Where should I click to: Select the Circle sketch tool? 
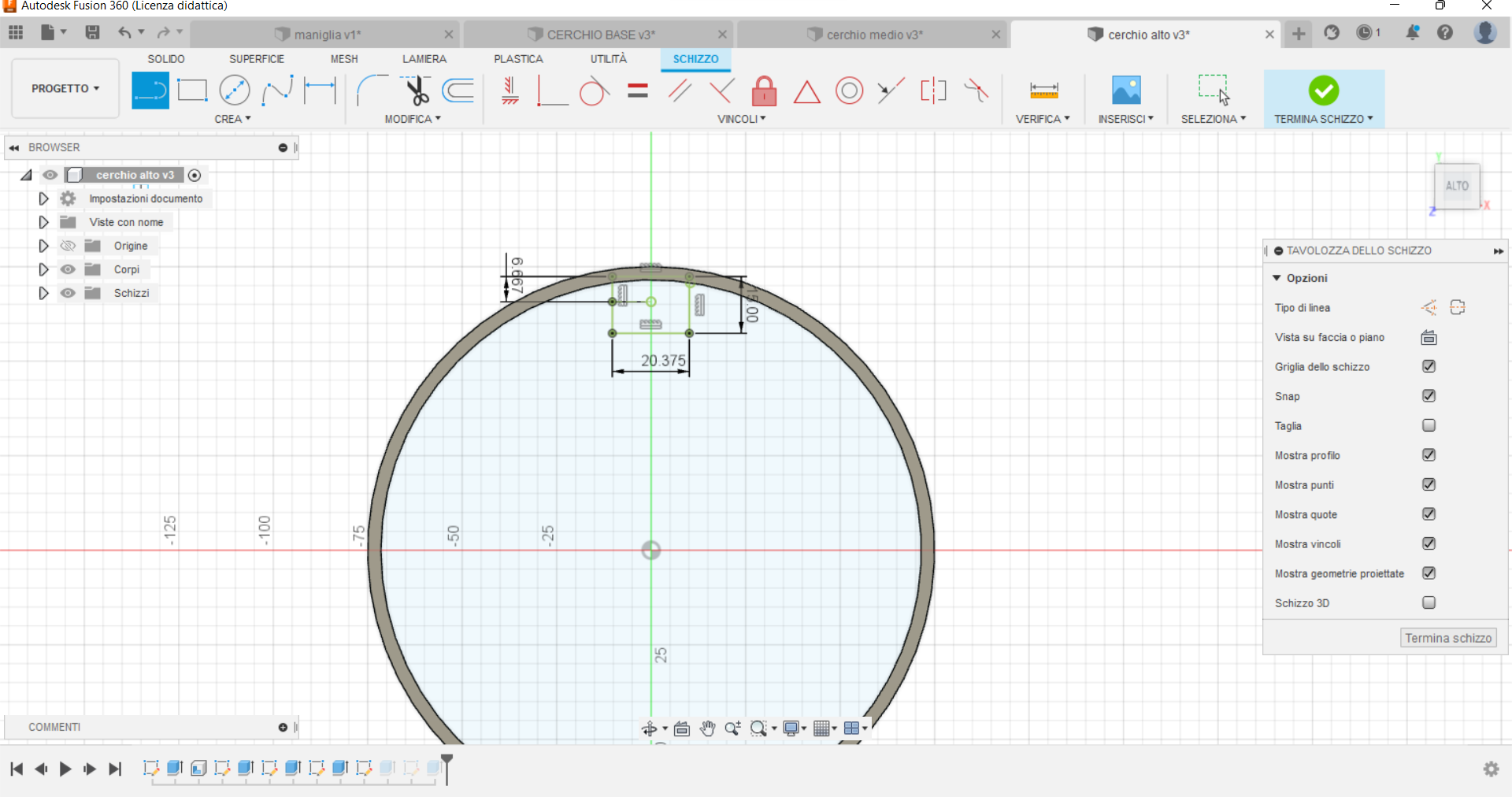(235, 90)
